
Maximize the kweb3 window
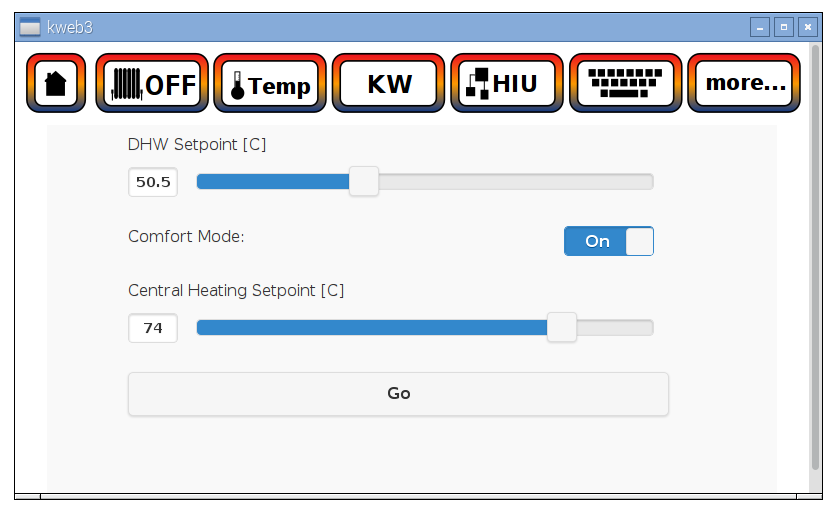(x=784, y=27)
